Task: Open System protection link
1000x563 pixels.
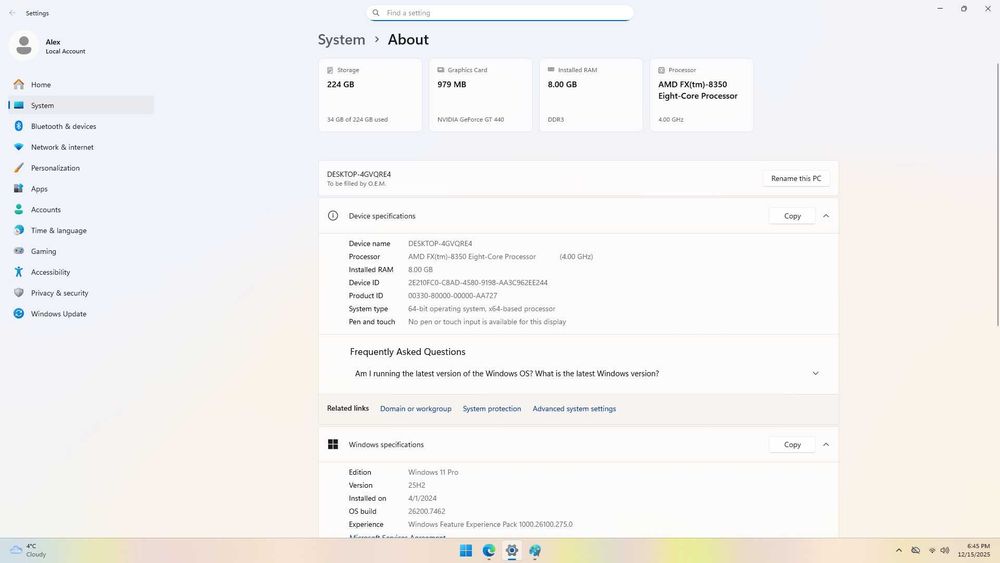Action: coord(492,409)
